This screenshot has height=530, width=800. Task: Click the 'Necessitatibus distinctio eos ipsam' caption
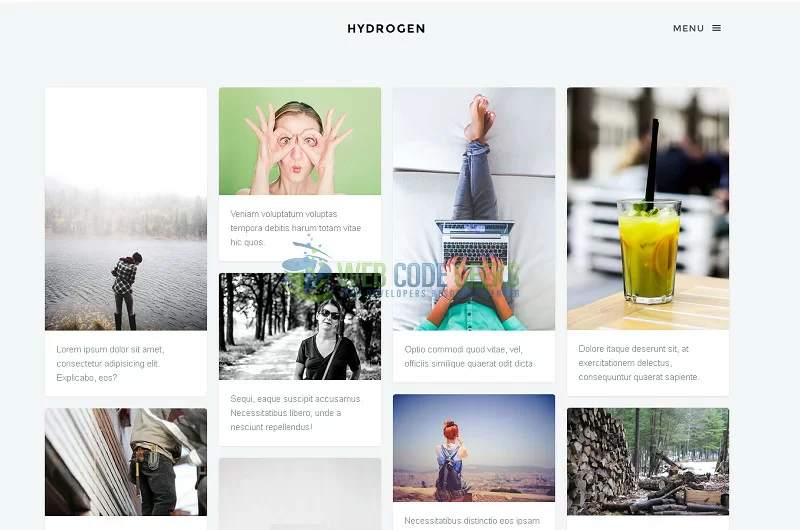pyautogui.click(x=472, y=521)
